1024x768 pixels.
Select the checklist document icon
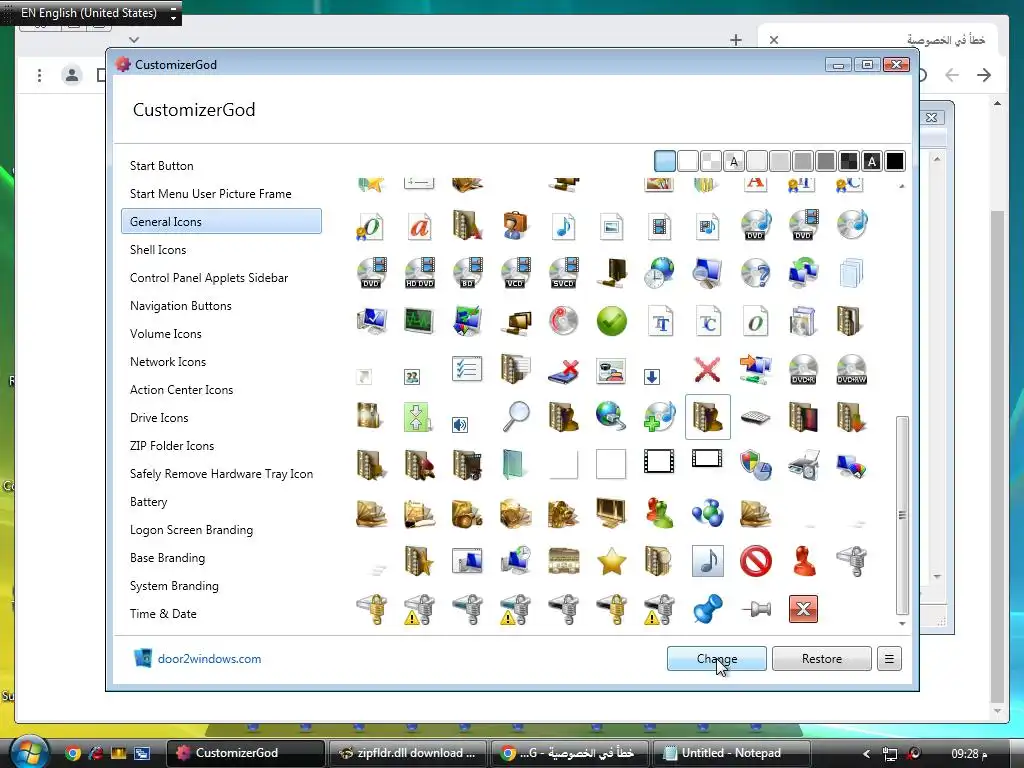click(x=467, y=369)
